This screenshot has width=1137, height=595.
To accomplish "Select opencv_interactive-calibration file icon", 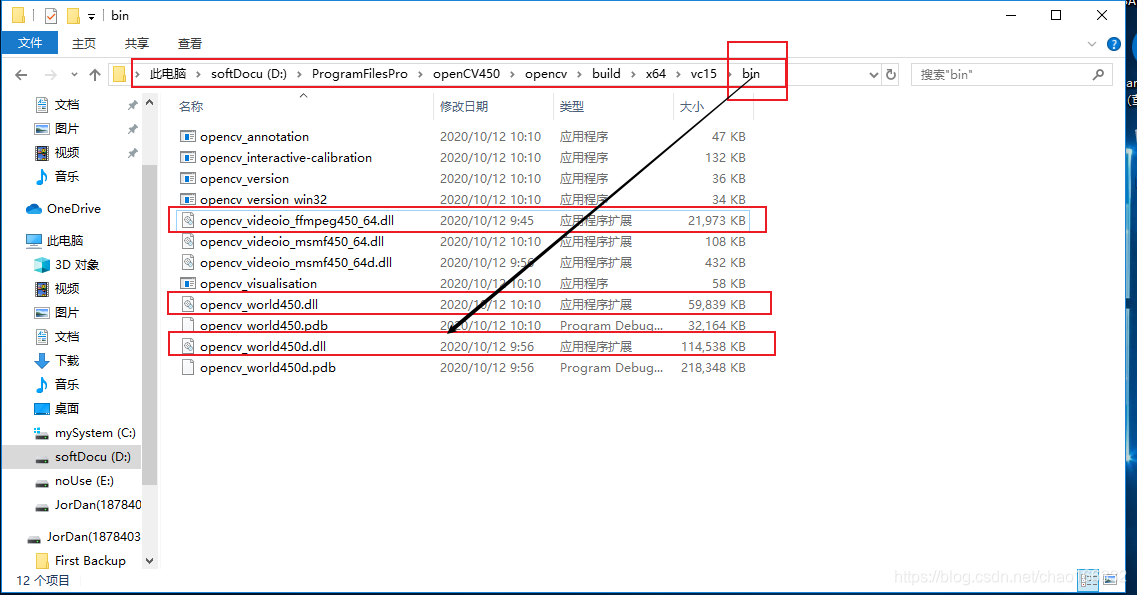I will coord(188,157).
